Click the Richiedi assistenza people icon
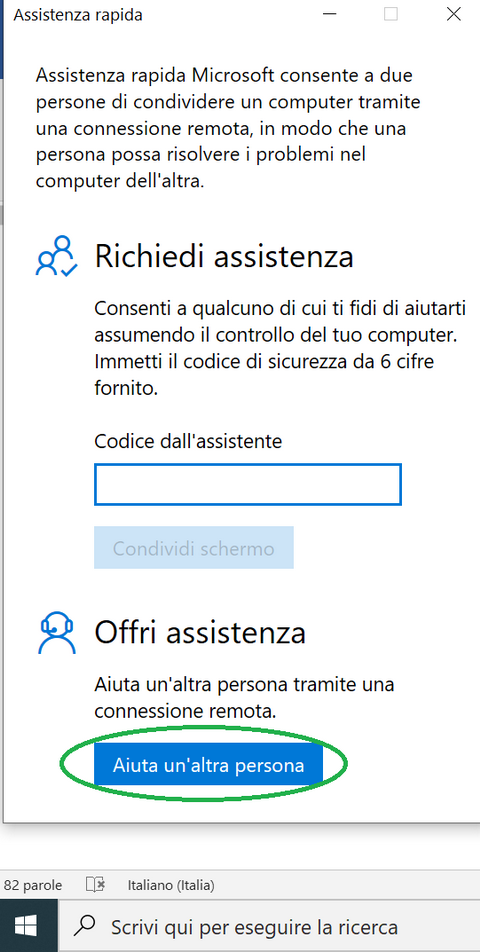Screen dimensions: 480x952 pos(56,257)
